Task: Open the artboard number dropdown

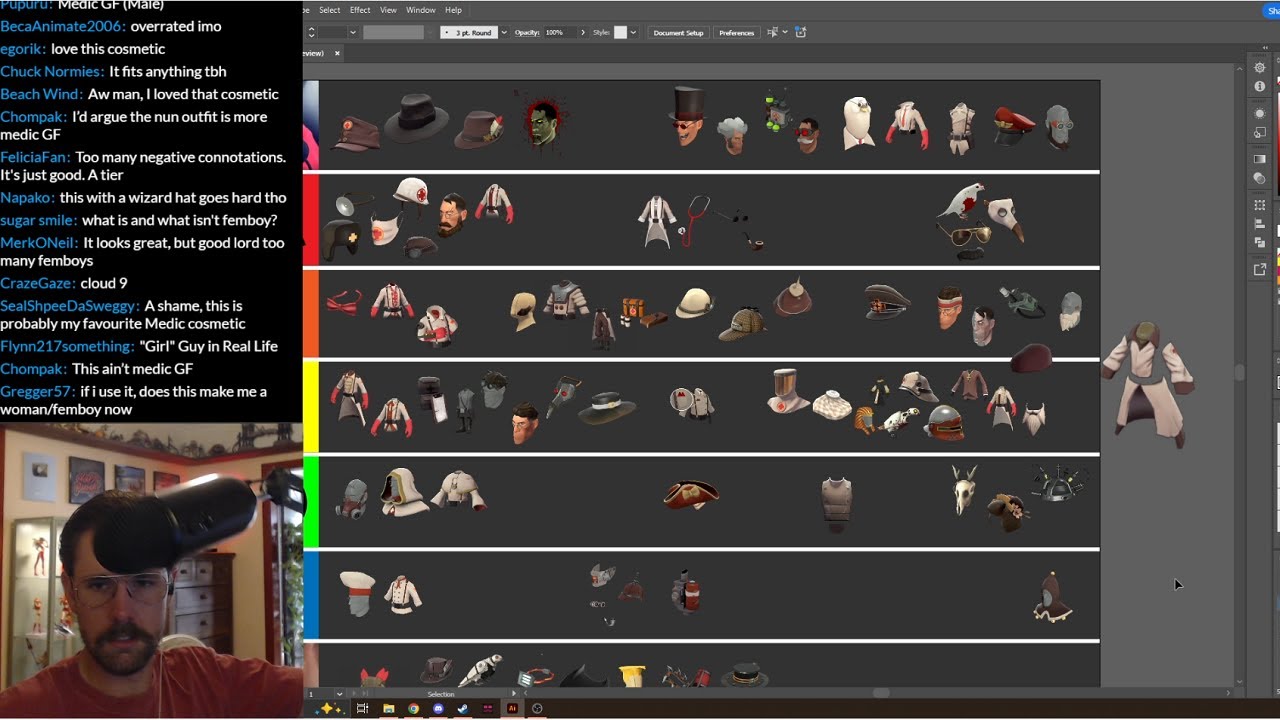Action: point(340,693)
